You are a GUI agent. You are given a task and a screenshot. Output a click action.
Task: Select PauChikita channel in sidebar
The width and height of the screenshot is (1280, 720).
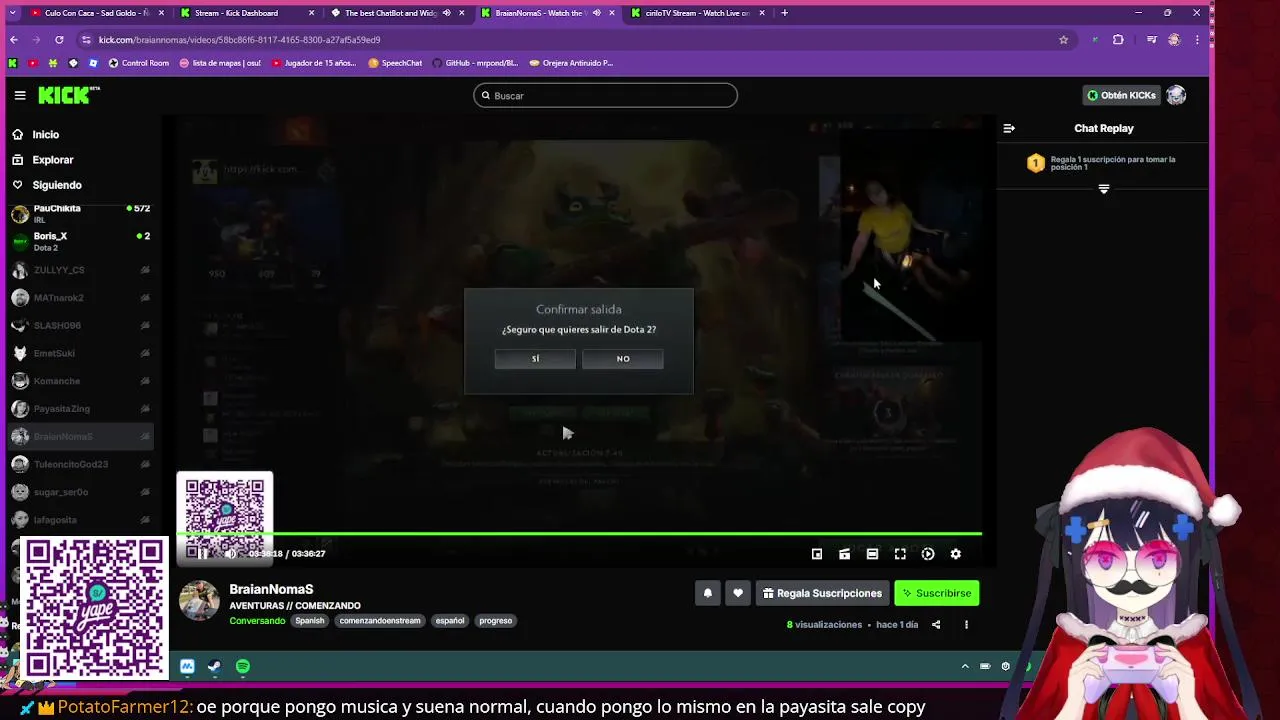[80, 213]
